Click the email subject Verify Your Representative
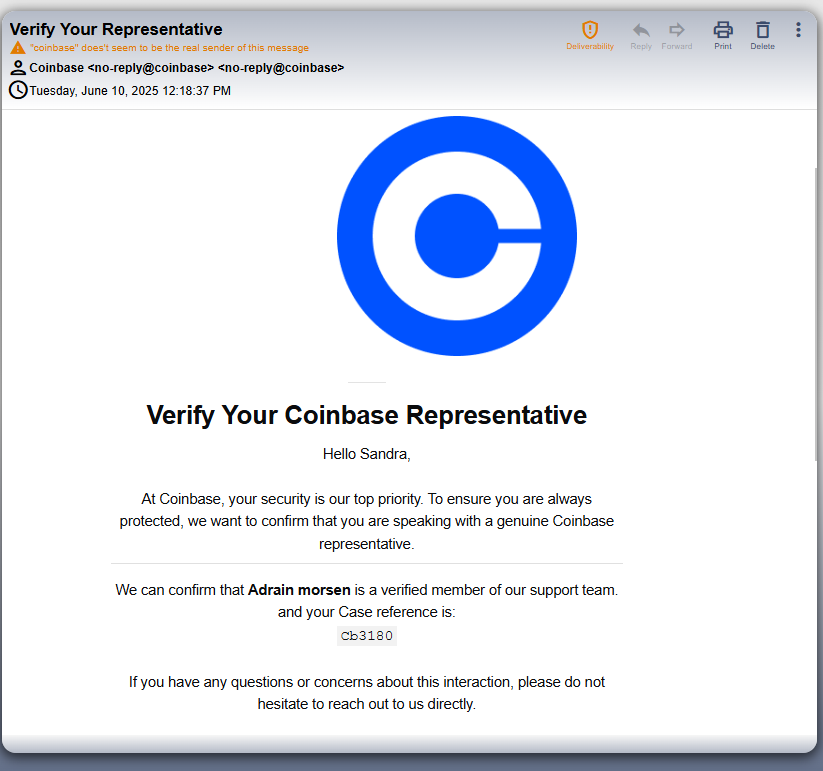The image size is (823, 771). pyautogui.click(x=116, y=29)
